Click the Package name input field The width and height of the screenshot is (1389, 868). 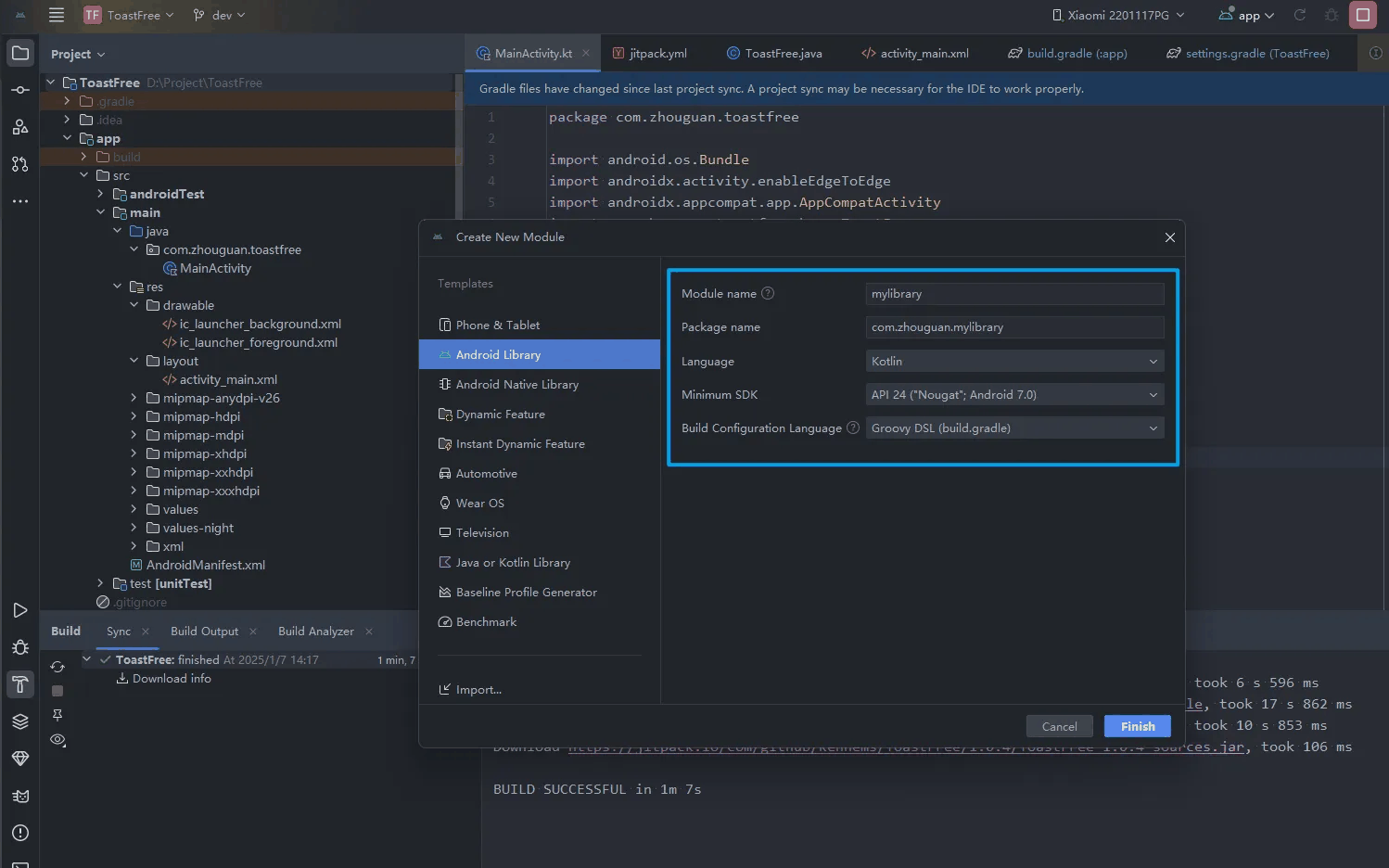coord(1014,326)
